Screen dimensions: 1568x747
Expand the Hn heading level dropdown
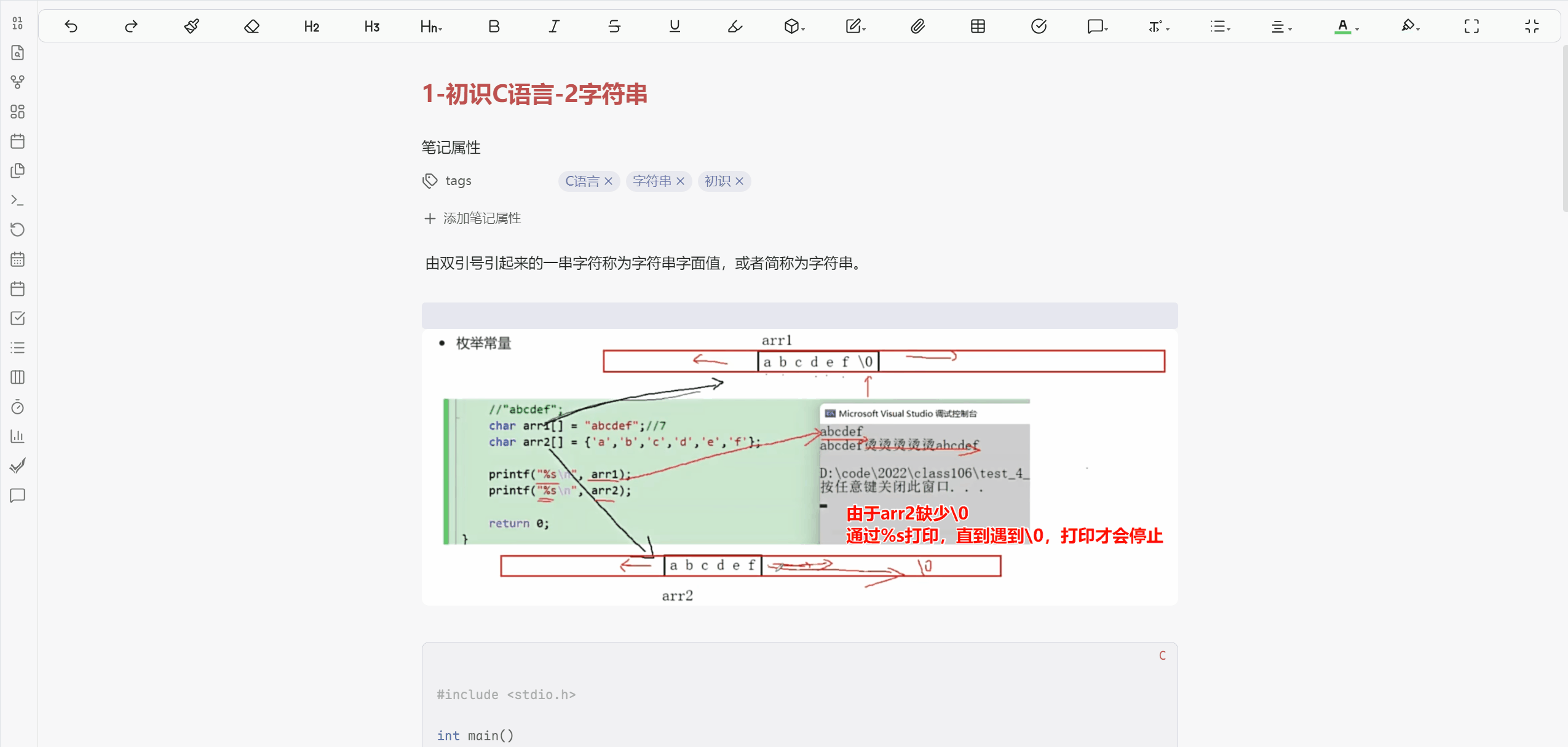431,26
